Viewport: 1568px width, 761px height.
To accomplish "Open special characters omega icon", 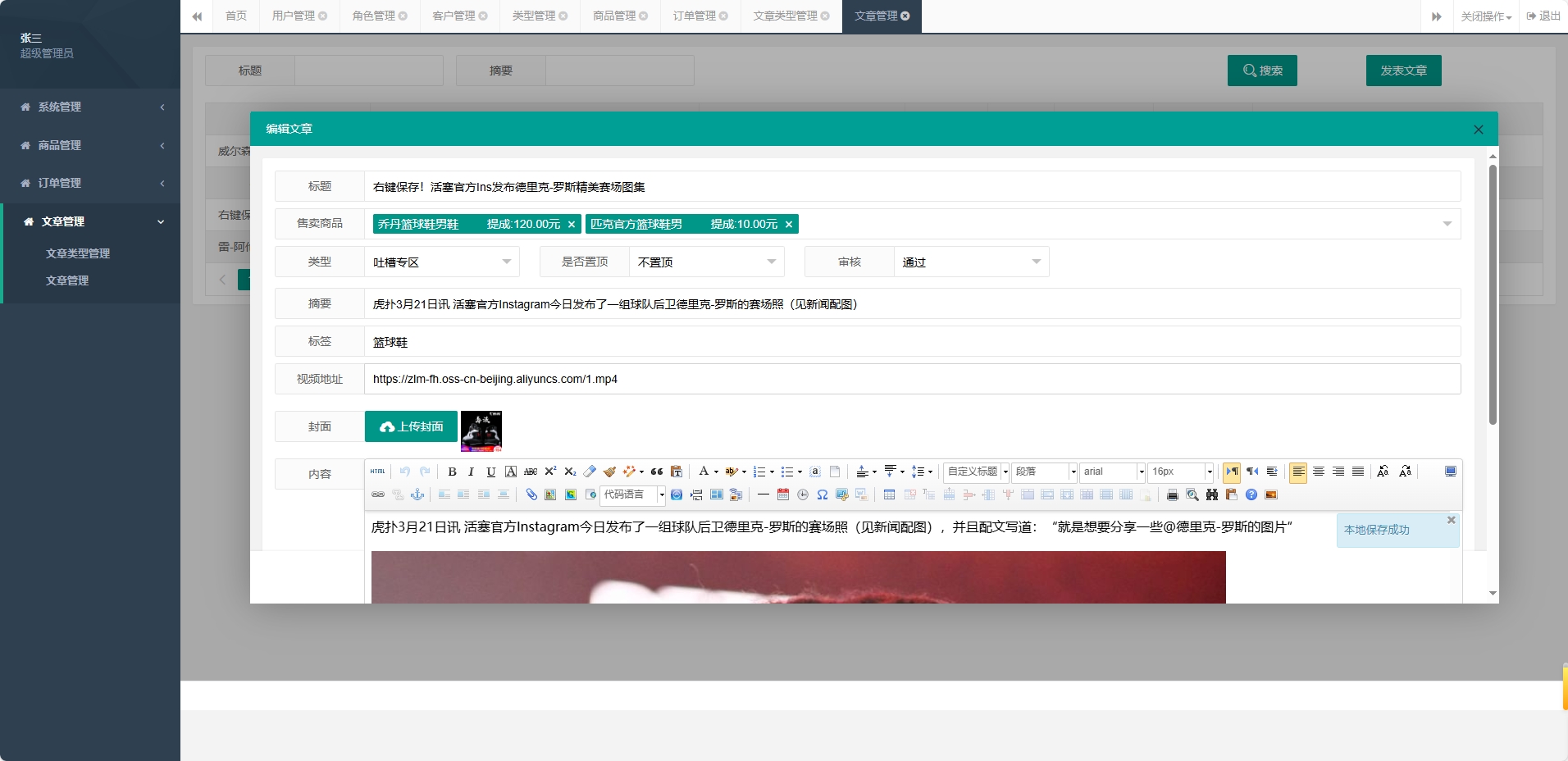I will click(823, 494).
